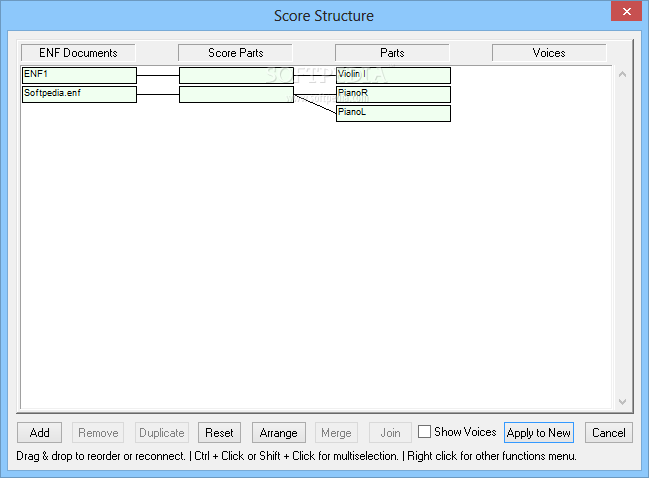Screen dimensions: 649x478
Task: Enable the Show Voices checkbox
Action: 424,432
